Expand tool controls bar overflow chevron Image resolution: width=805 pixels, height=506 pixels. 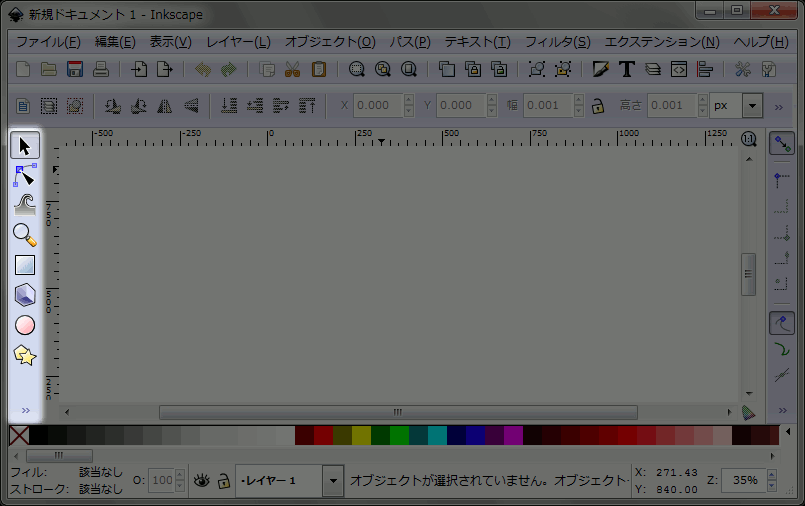(x=779, y=107)
